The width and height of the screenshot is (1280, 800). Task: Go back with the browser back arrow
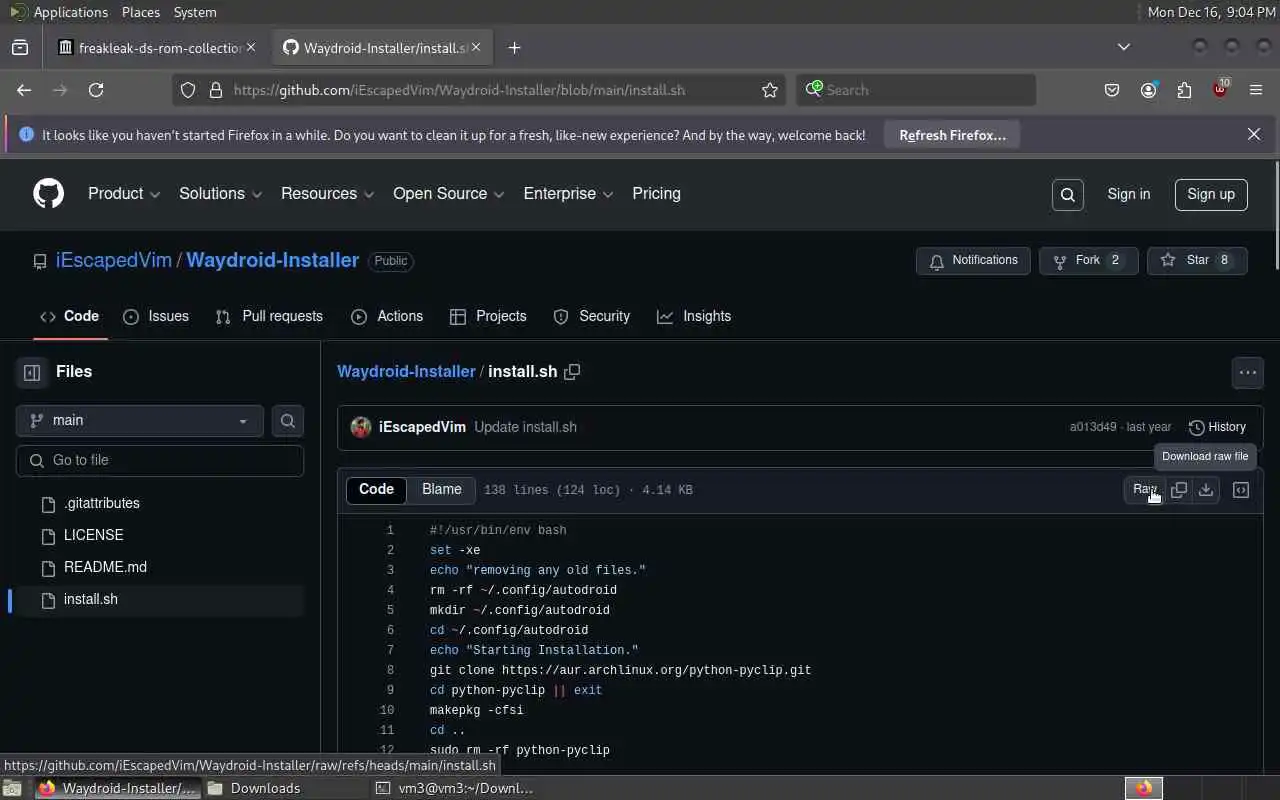click(x=24, y=90)
